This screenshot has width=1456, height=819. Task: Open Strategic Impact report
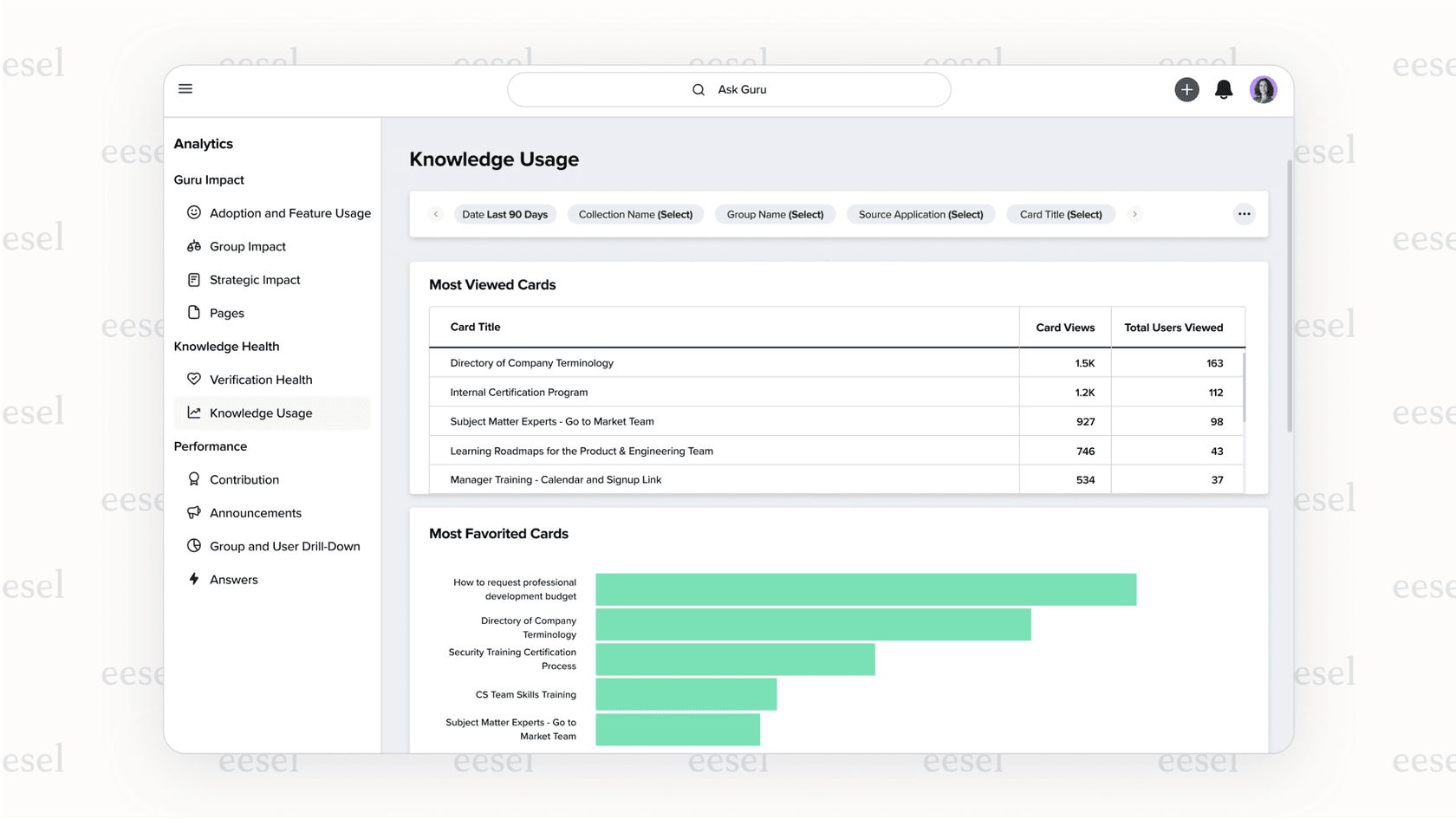click(254, 279)
